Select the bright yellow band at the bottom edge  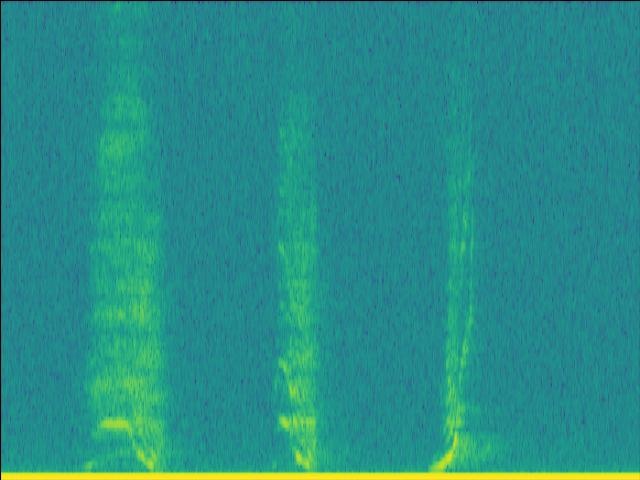coord(320,475)
